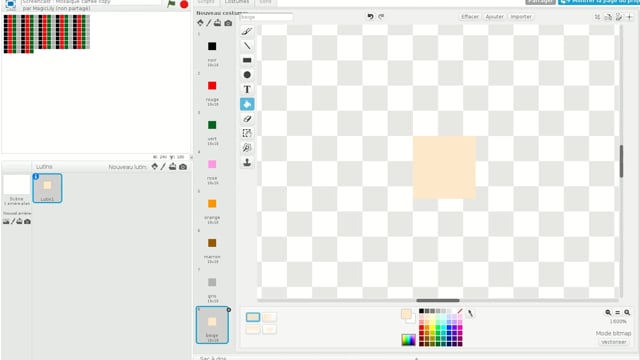This screenshot has width=640, height=360.
Task: Select the Text tool
Action: (x=247, y=89)
